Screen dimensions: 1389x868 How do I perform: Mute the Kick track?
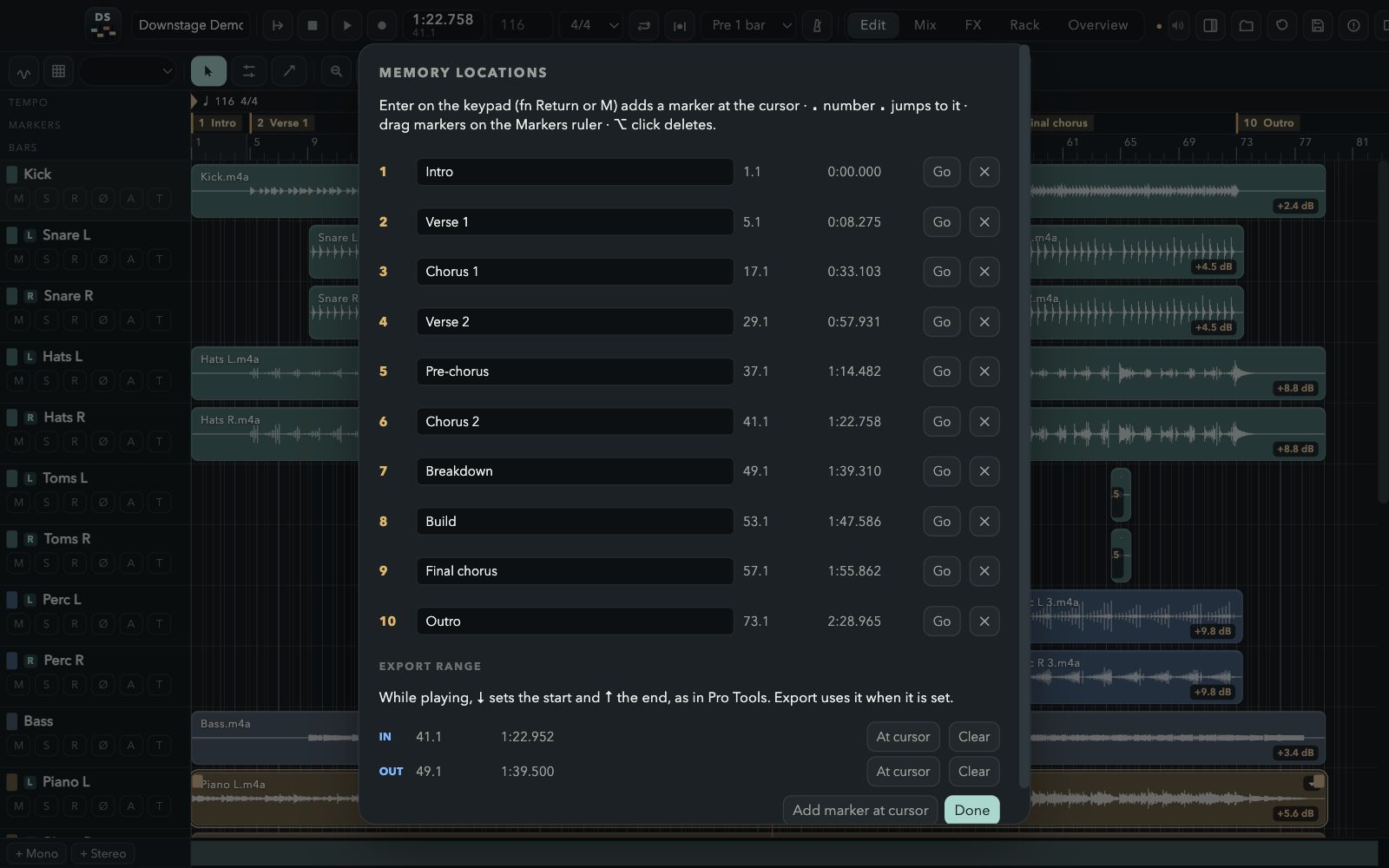pos(18,198)
